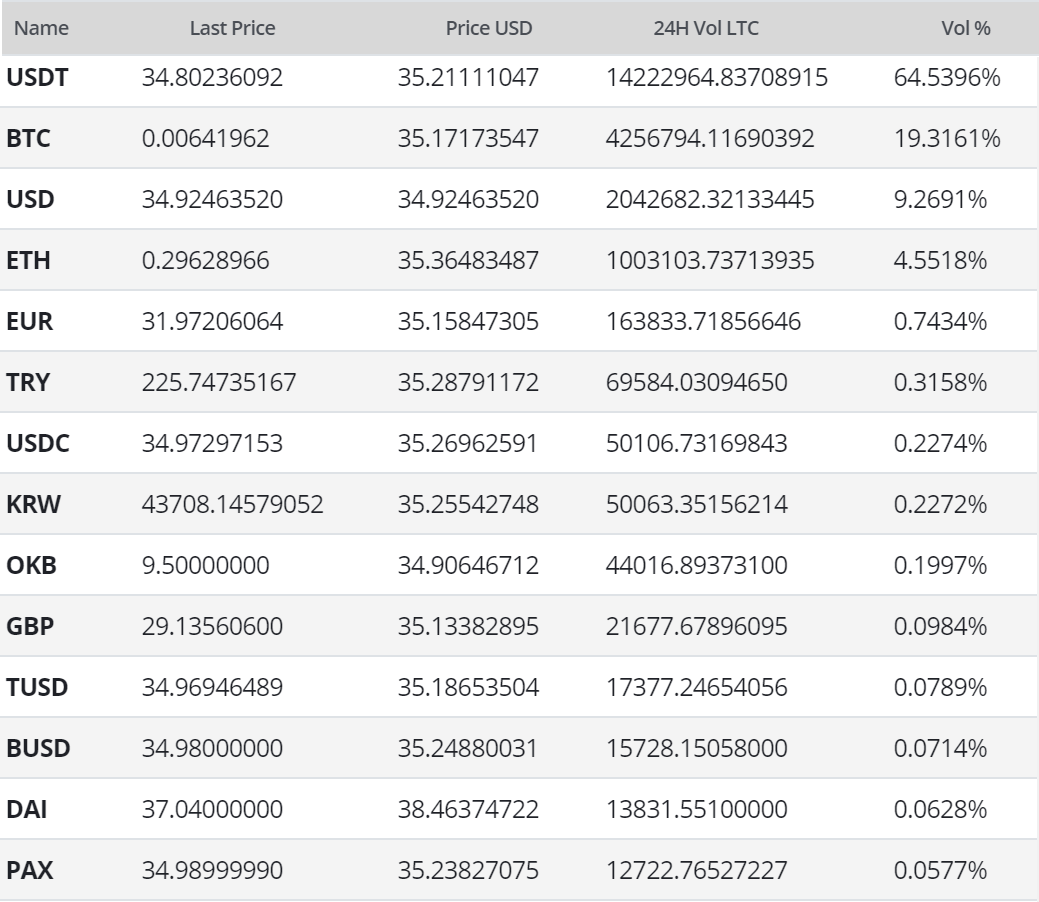
Task: Select the USDT market name
Action: [37, 78]
